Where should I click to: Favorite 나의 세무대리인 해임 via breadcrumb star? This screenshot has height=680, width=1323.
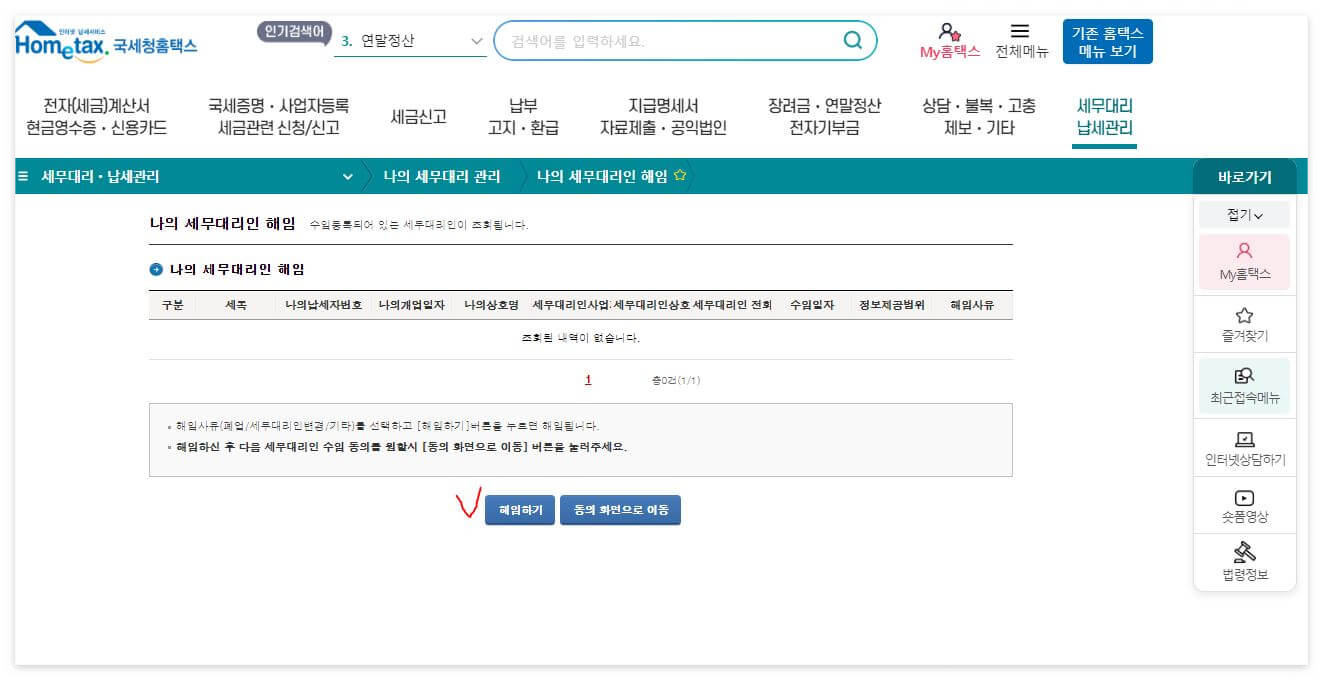click(x=680, y=173)
